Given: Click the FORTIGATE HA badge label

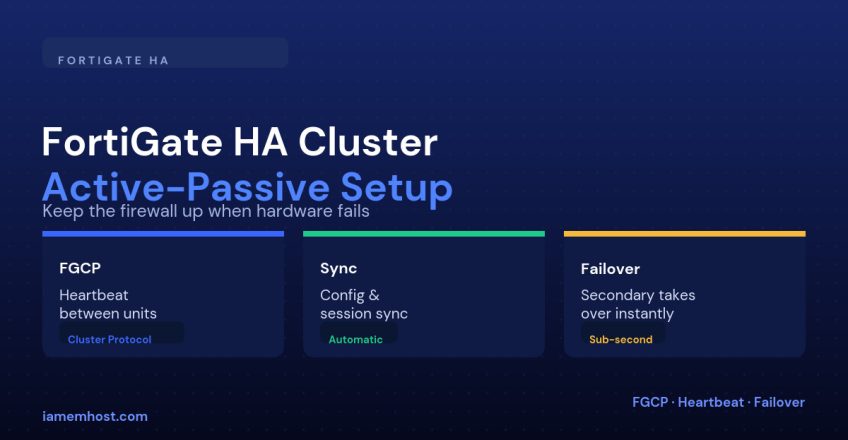Looking at the screenshot, I should tap(113, 60).
